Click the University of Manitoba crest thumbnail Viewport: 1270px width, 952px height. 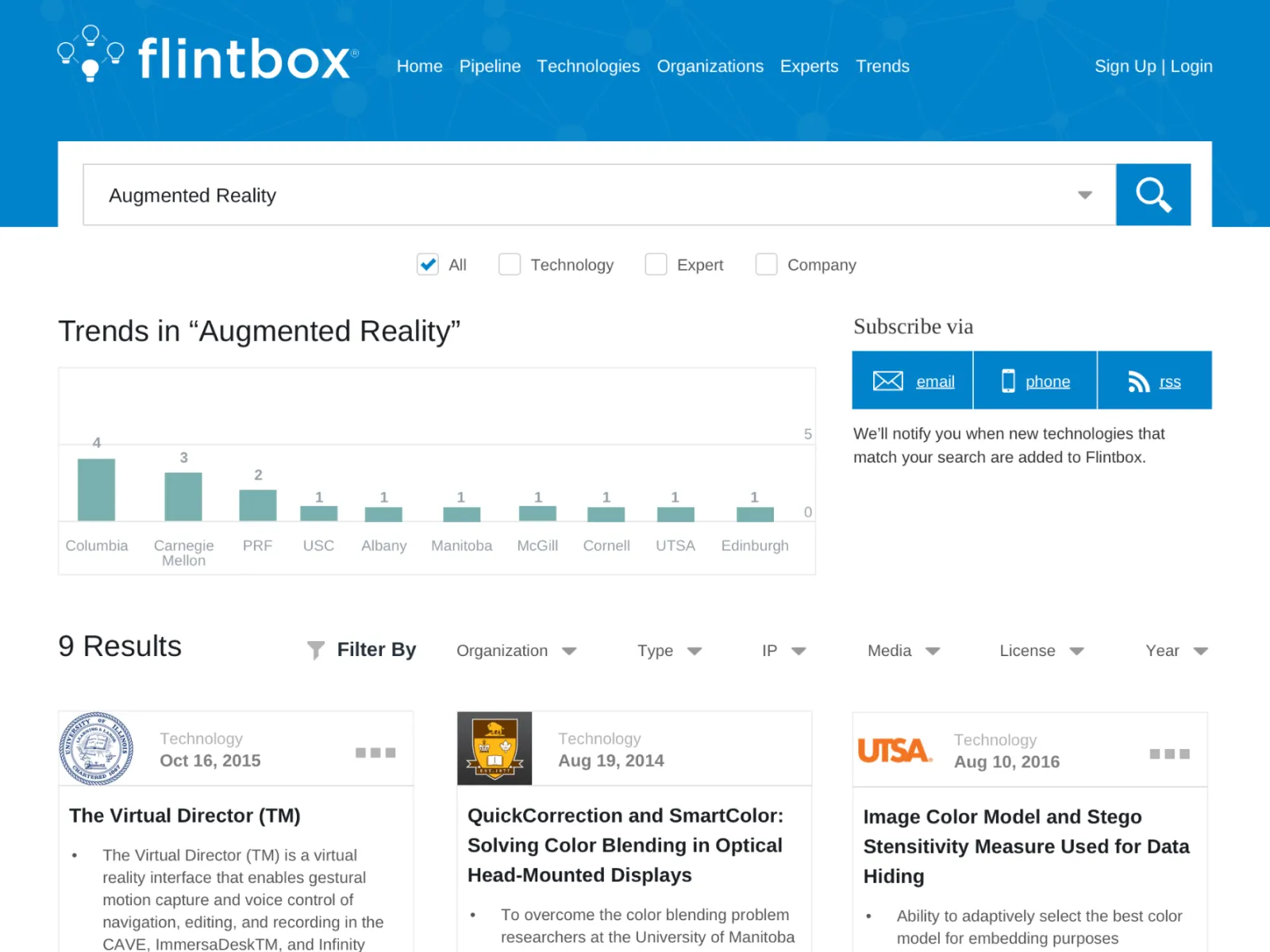(495, 749)
